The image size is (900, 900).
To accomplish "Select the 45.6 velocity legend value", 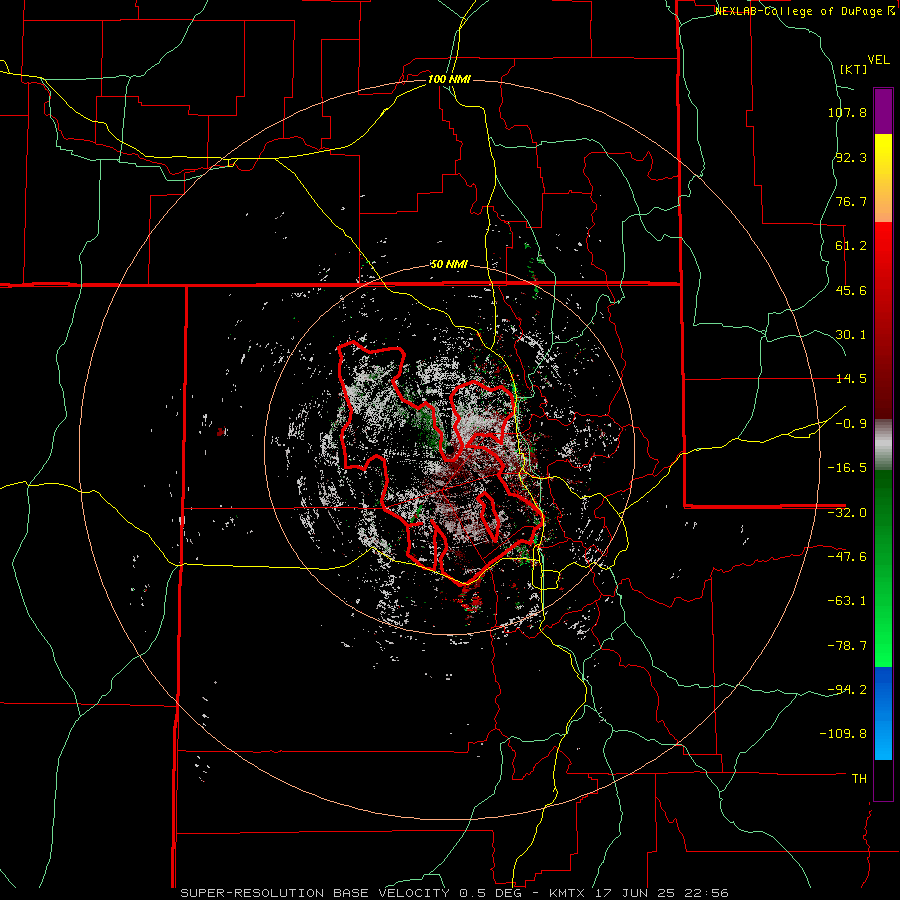I will point(851,290).
